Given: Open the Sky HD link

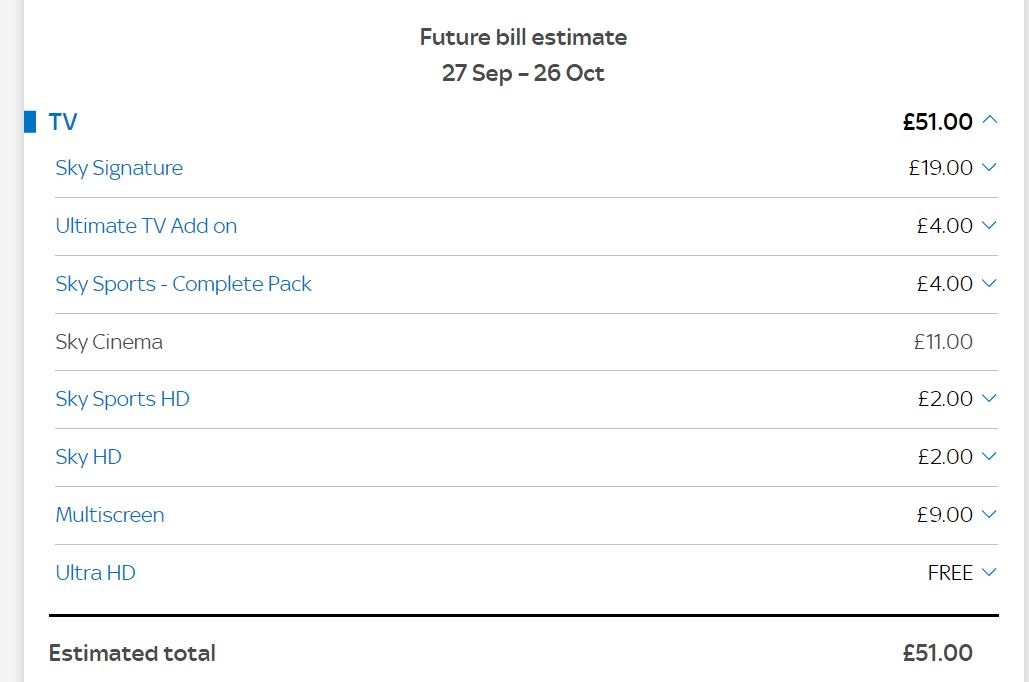Looking at the screenshot, I should [x=89, y=457].
